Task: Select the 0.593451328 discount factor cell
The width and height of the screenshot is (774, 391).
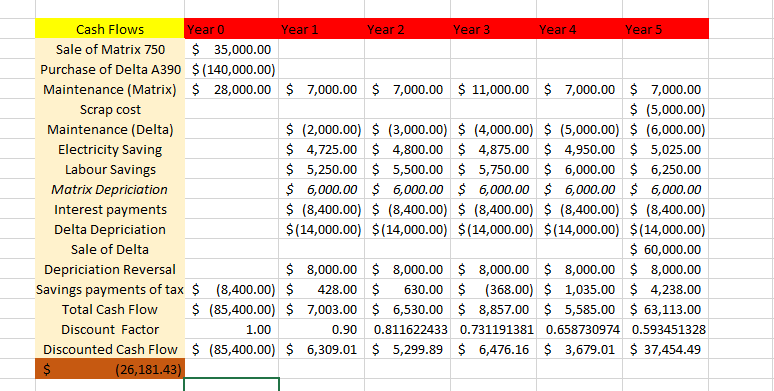Action: tap(666, 329)
